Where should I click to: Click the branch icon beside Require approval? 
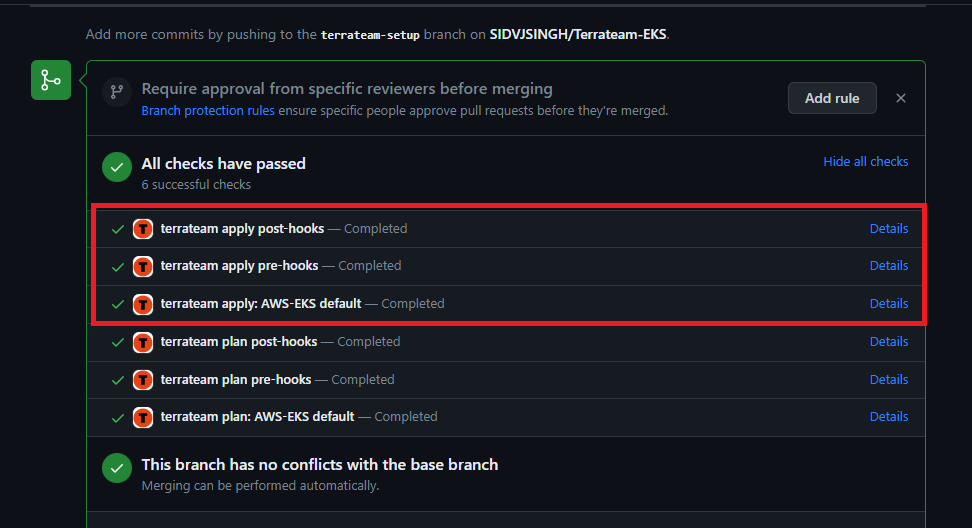pos(117,92)
